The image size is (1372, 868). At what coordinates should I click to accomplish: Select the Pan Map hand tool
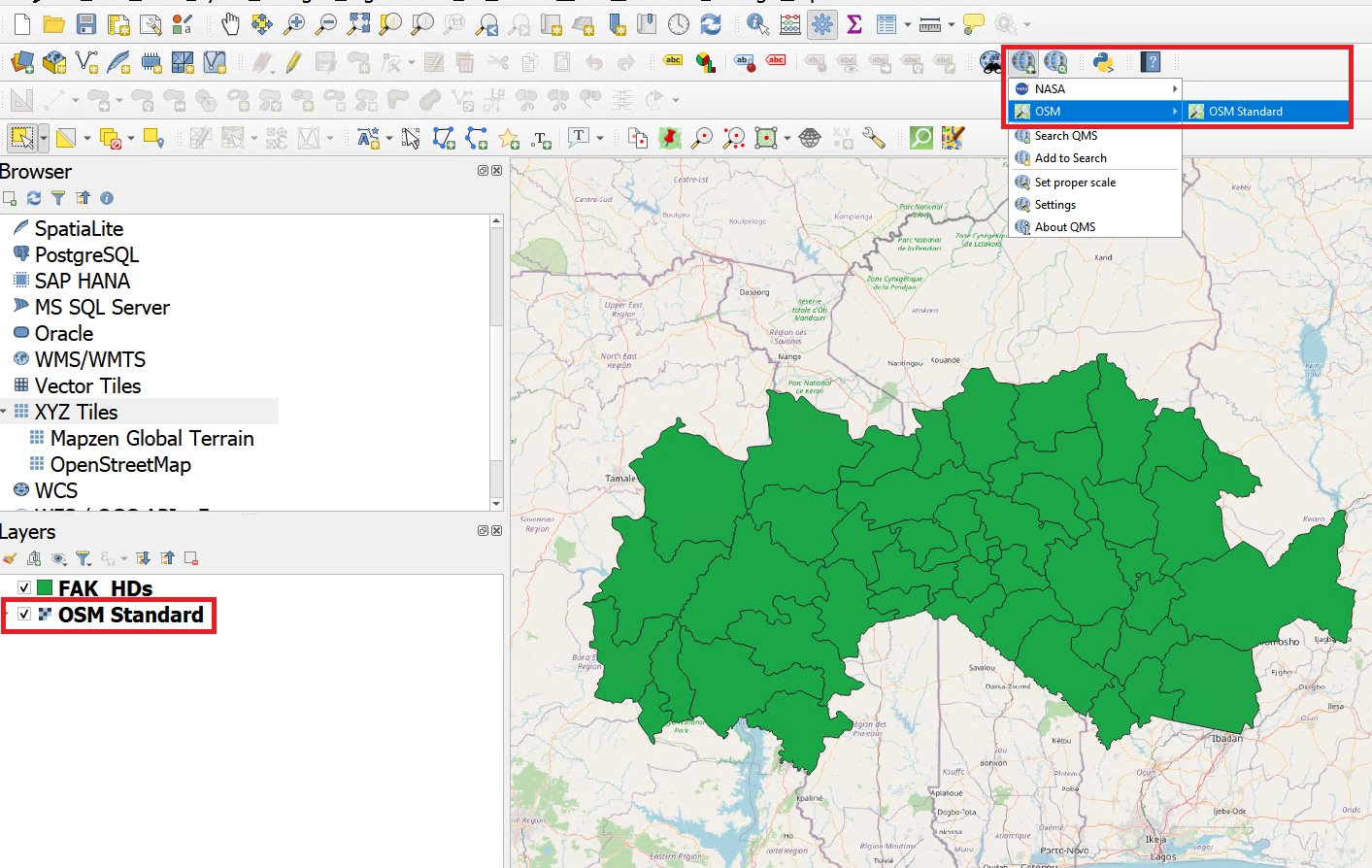click(x=230, y=23)
